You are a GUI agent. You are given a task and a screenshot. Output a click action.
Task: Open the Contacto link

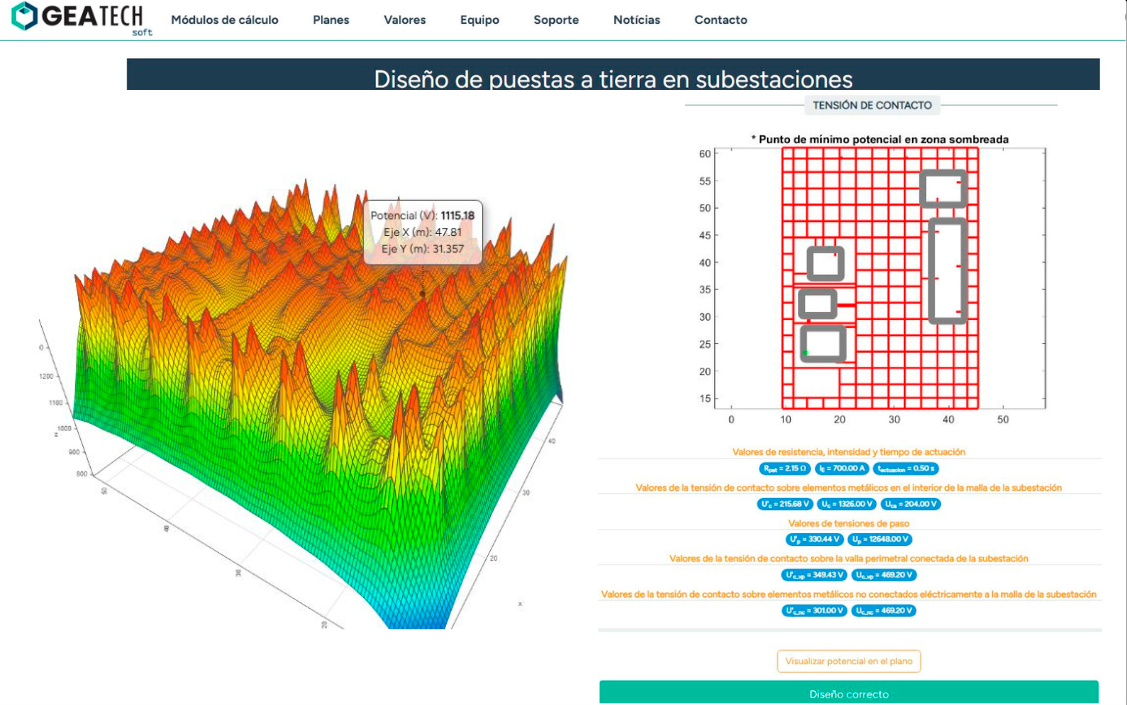point(720,20)
